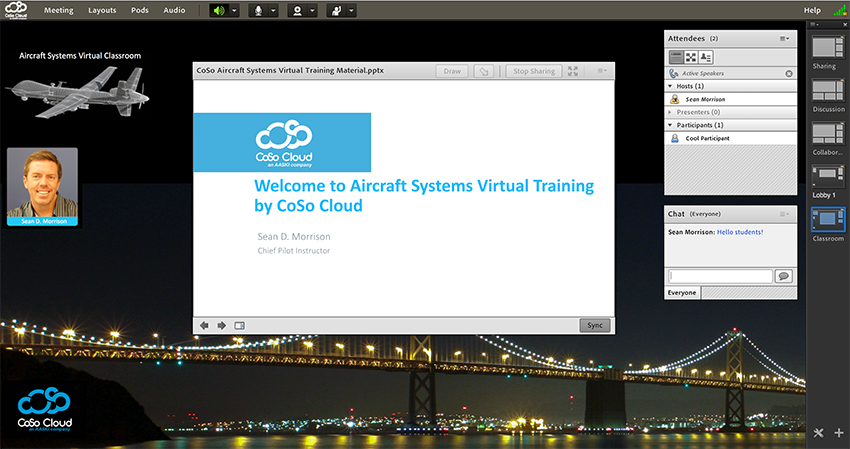Viewport: 850px width, 449px height.
Task: Expand the webcam options dropdown arrow
Action: [312, 10]
